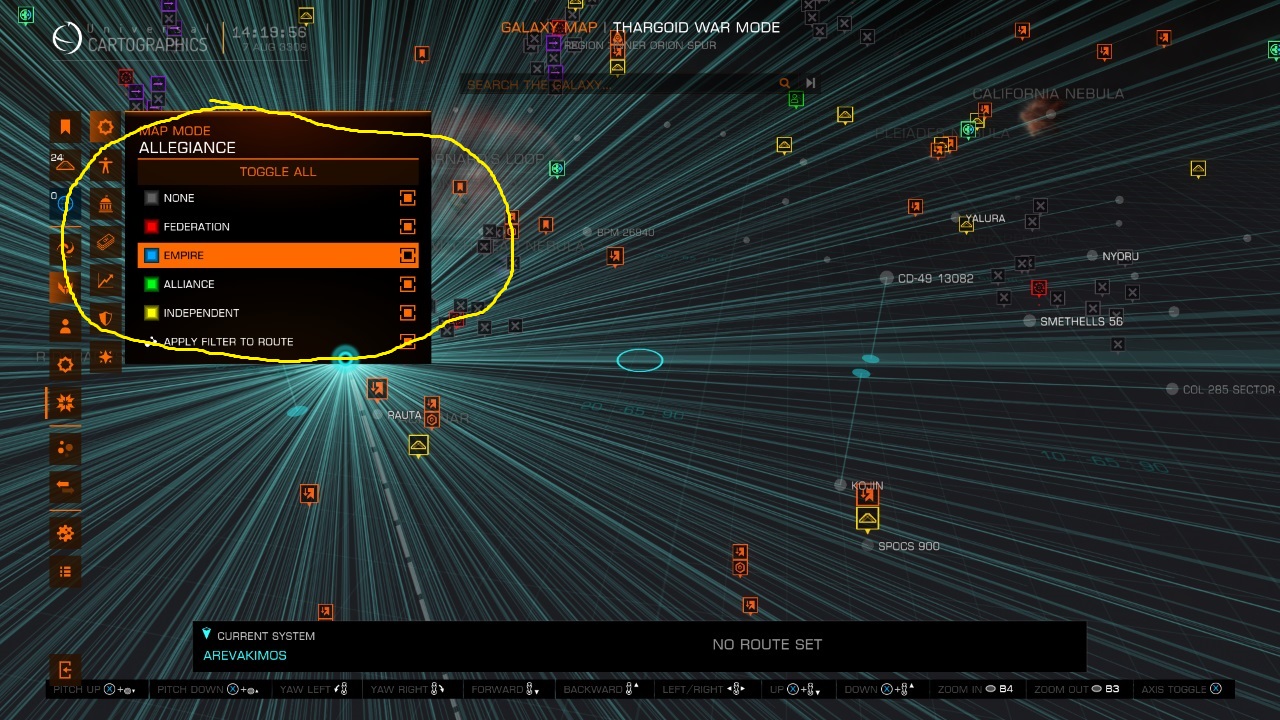
Task: Click the Zoom In control hint
Action: pos(973,689)
